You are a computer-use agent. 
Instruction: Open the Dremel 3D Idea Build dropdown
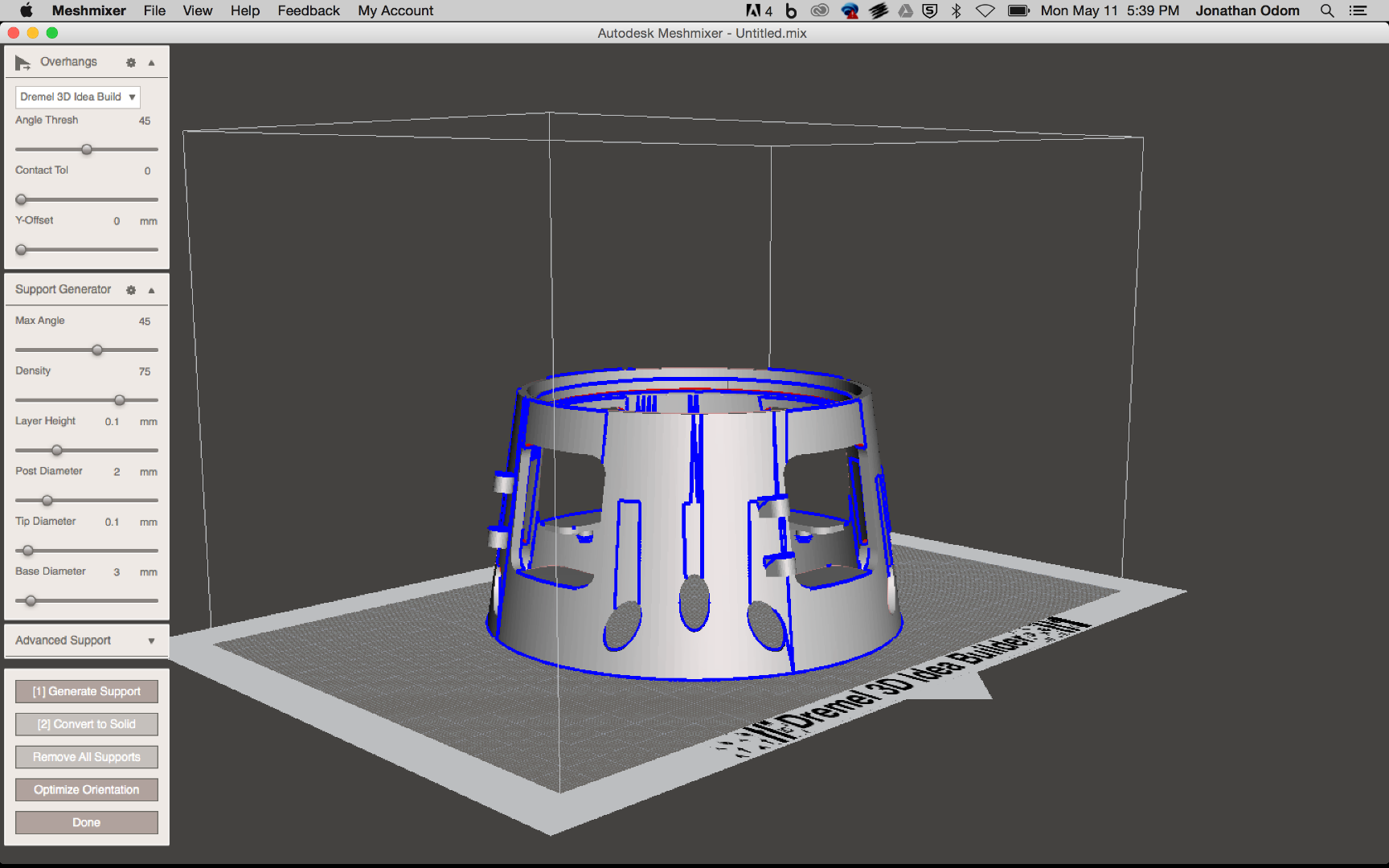77,96
